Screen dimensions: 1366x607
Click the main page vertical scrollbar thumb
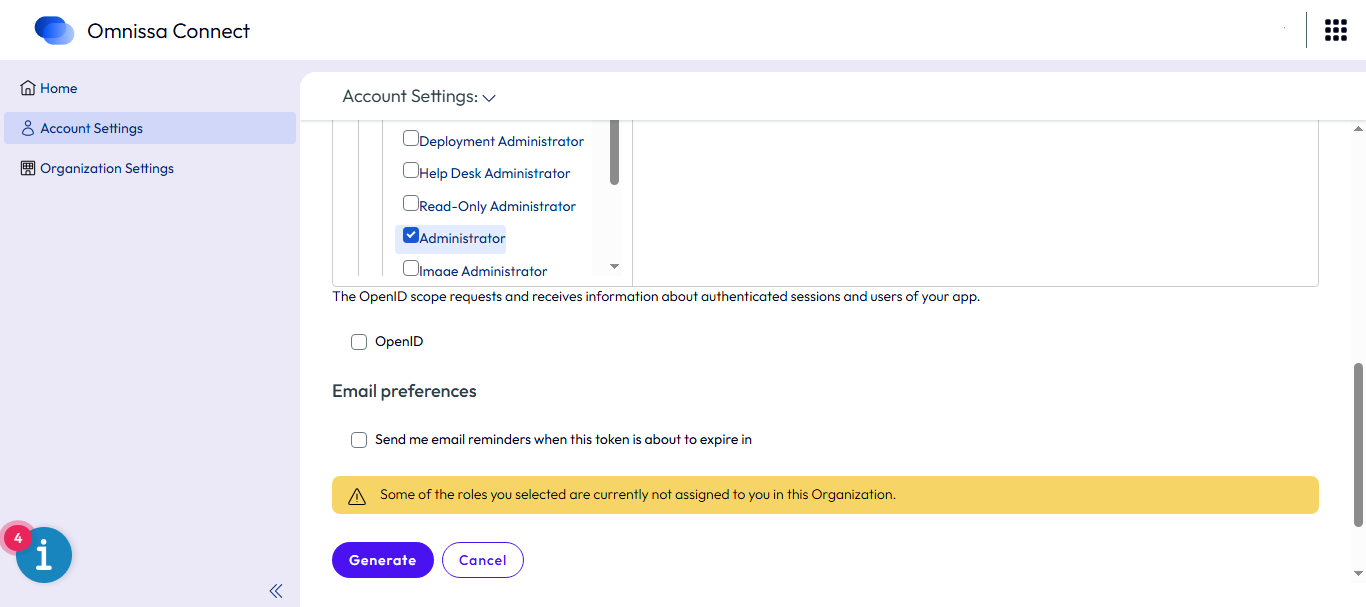point(1358,444)
